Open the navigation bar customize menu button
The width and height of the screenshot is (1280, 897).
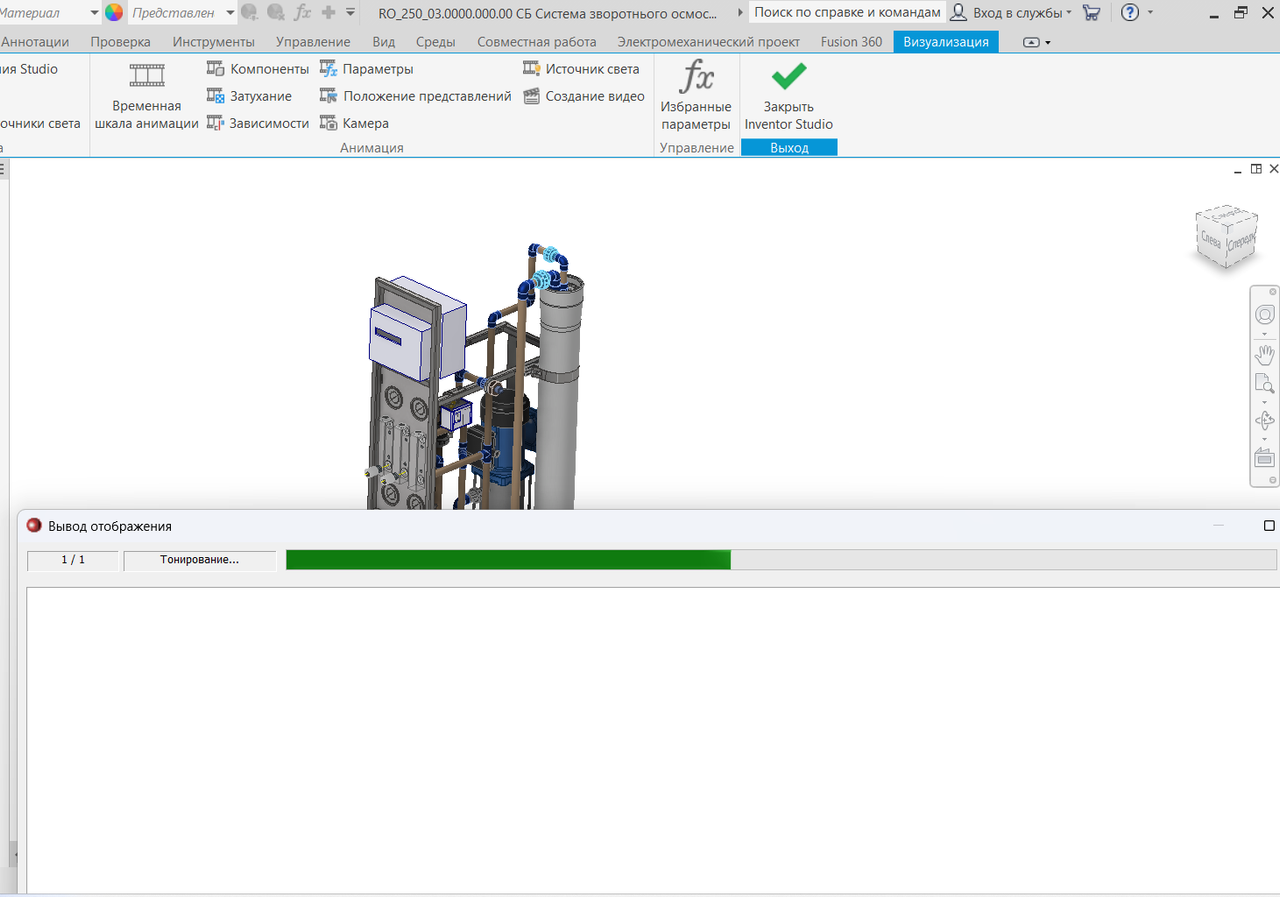(1273, 478)
